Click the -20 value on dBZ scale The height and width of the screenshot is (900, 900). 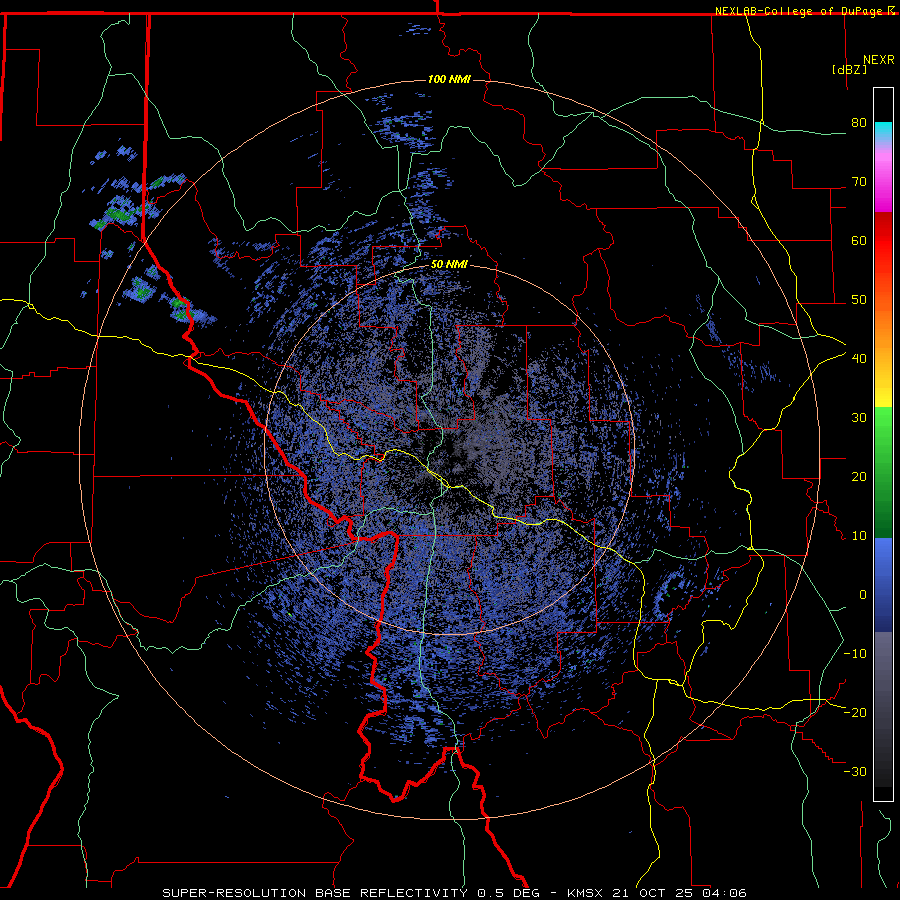[855, 712]
